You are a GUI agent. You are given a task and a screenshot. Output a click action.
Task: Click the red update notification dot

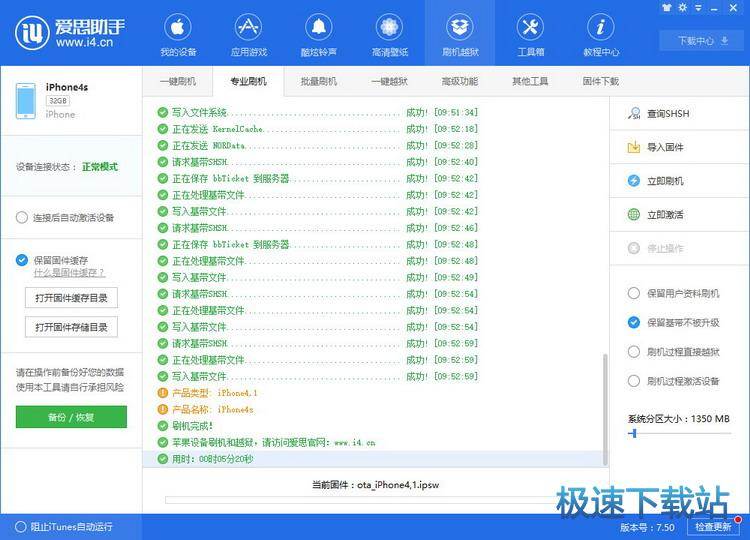pyautogui.click(x=738, y=519)
